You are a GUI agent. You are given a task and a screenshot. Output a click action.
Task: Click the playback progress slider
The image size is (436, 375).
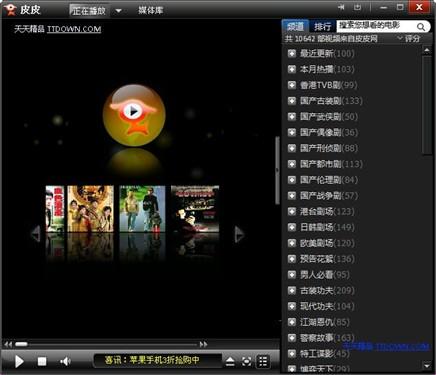click(x=106, y=344)
